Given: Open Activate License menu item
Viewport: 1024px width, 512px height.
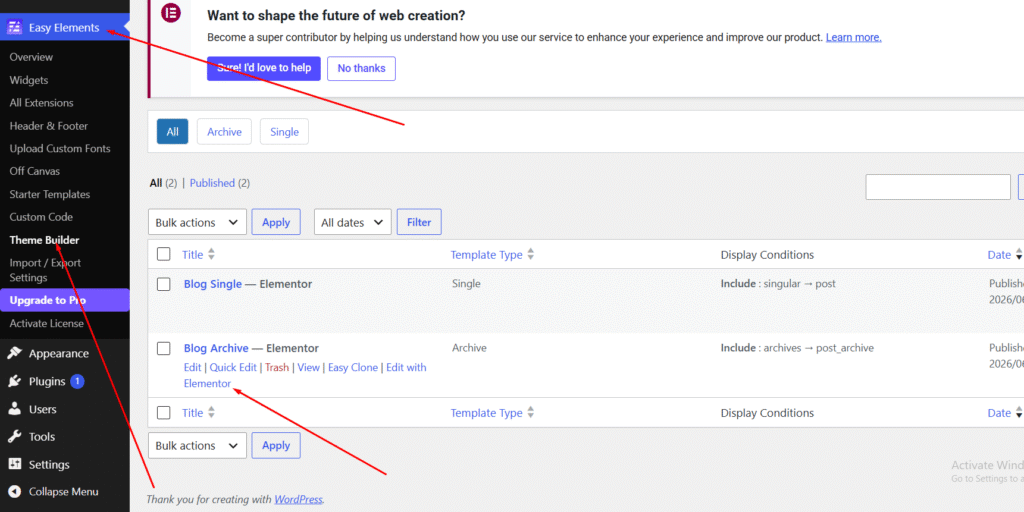Looking at the screenshot, I should tap(46, 323).
